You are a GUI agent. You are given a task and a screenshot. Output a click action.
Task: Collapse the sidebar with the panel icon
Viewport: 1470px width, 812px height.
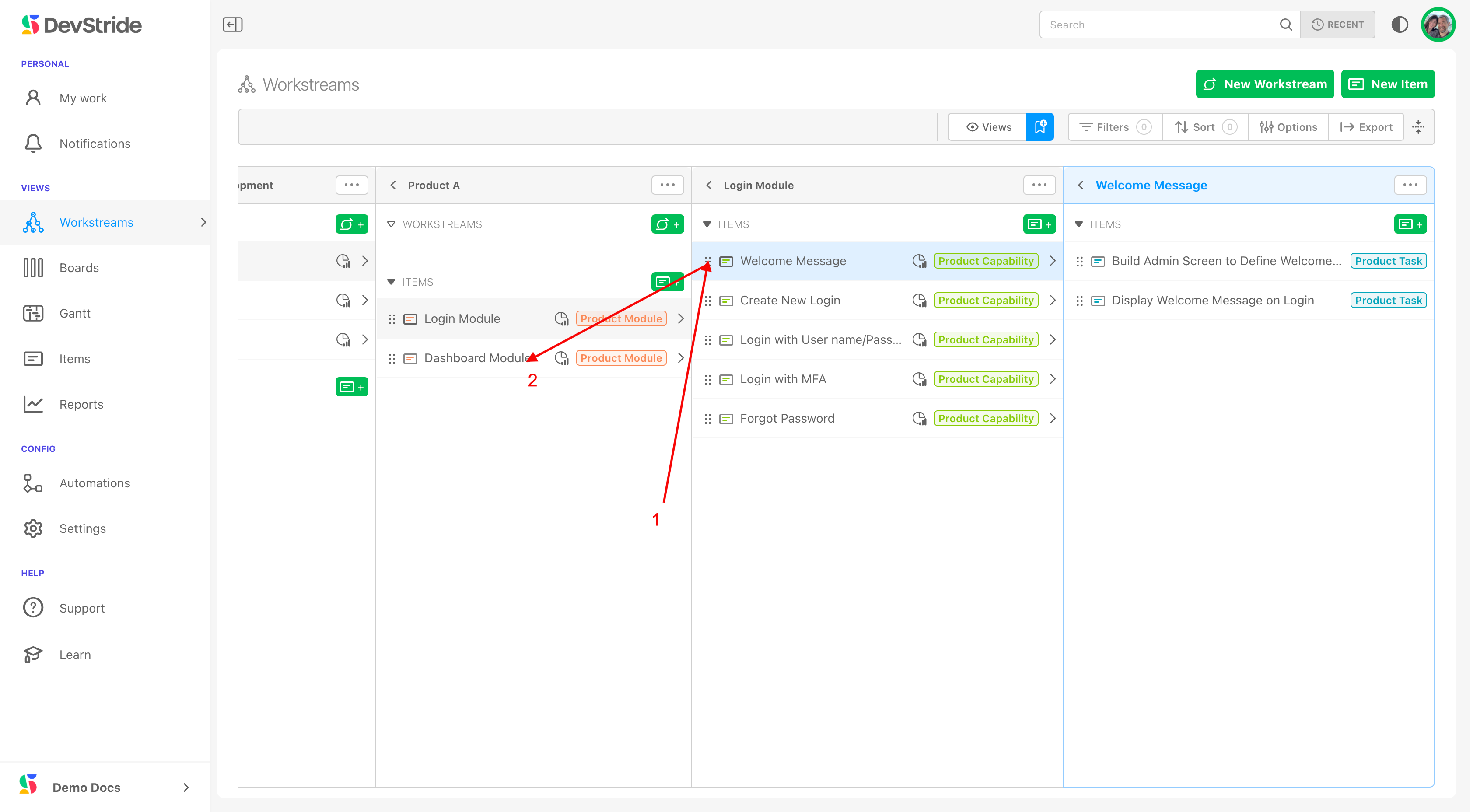coord(232,24)
